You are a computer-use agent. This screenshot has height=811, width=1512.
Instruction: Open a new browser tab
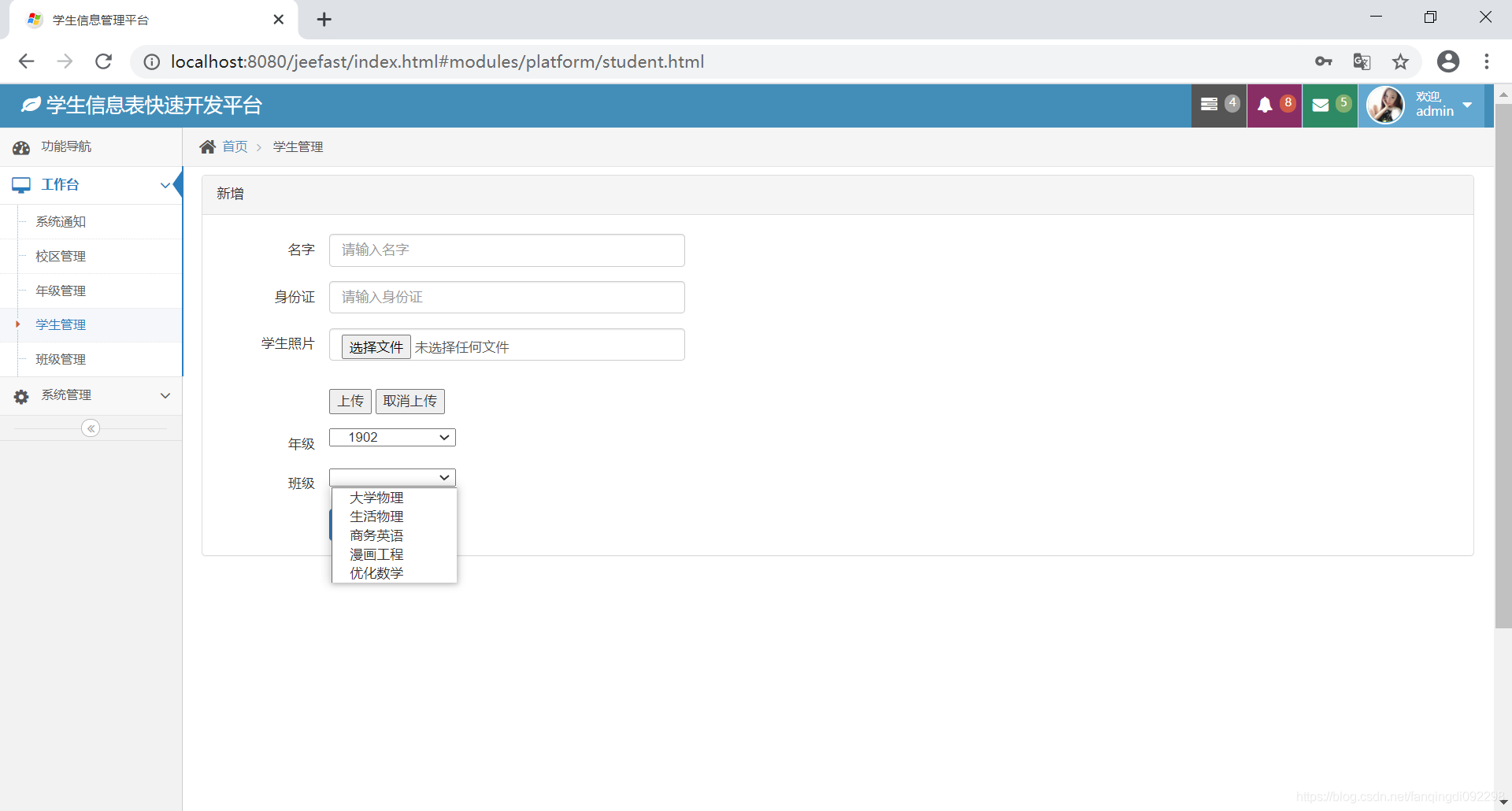point(324,20)
